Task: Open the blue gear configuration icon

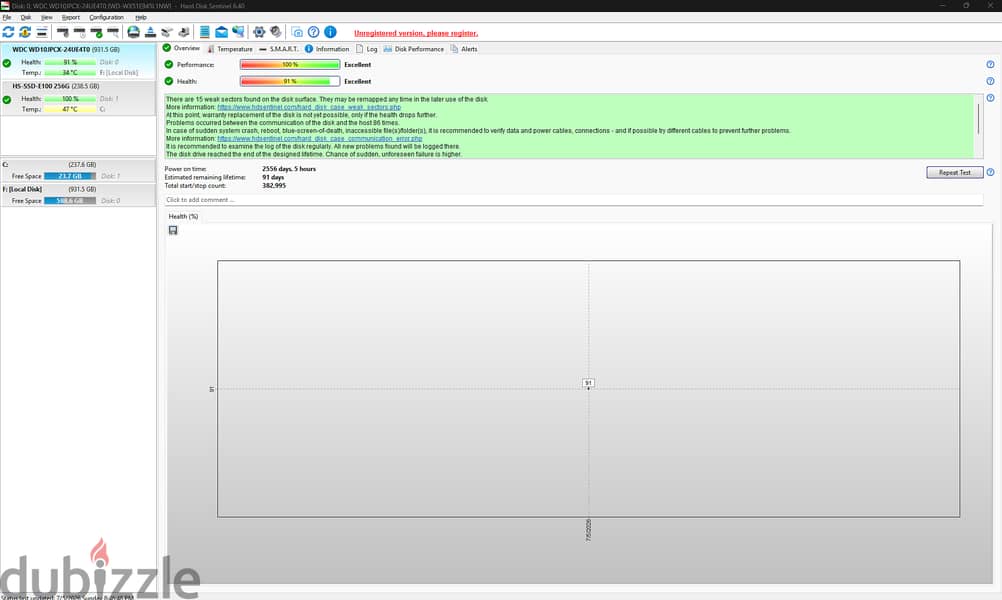Action: (259, 32)
